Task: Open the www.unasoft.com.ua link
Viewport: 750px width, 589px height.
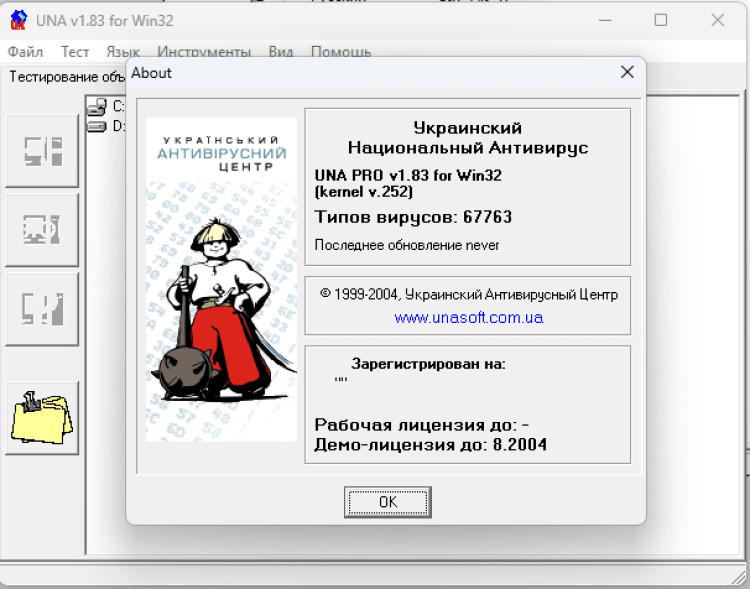Action: (x=469, y=318)
